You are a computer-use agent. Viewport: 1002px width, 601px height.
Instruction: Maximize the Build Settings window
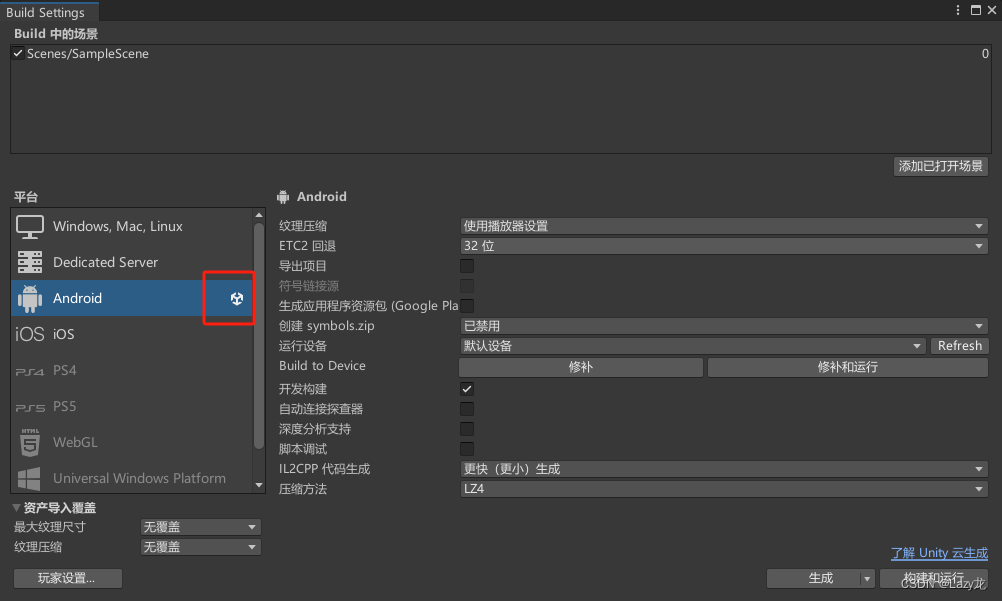[976, 10]
